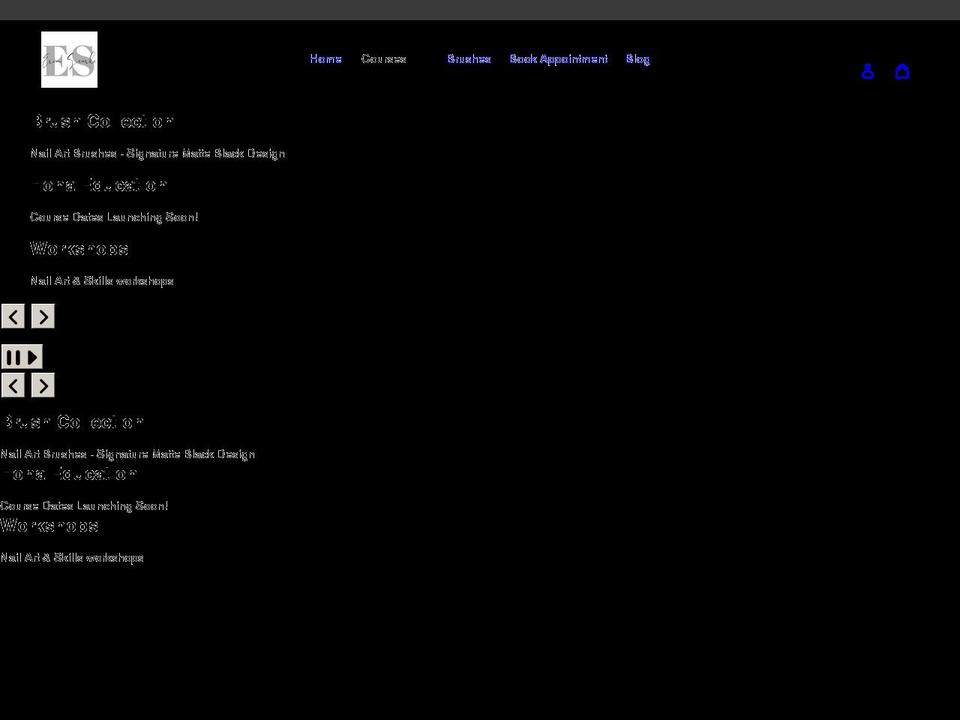
Task: Select Brushes in the navigation
Action: pos(469,59)
